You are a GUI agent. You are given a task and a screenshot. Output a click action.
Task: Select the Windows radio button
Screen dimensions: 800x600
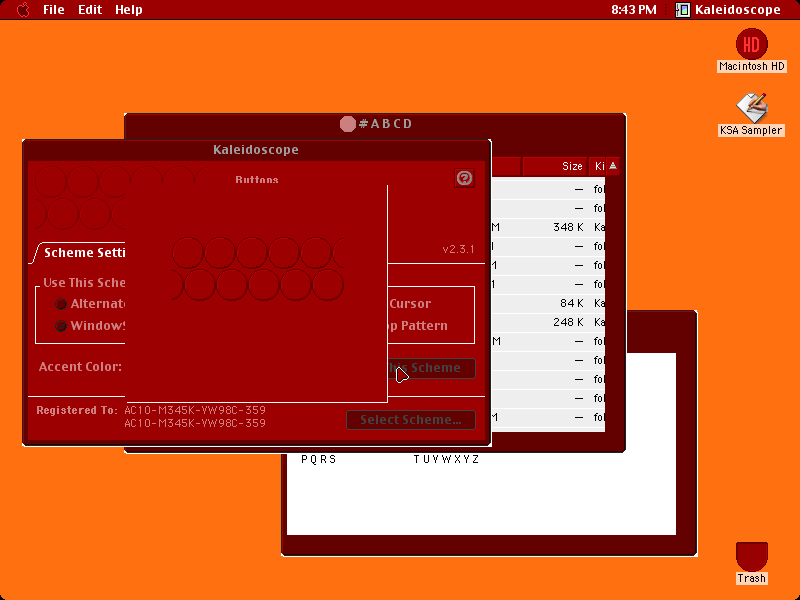click(61, 326)
